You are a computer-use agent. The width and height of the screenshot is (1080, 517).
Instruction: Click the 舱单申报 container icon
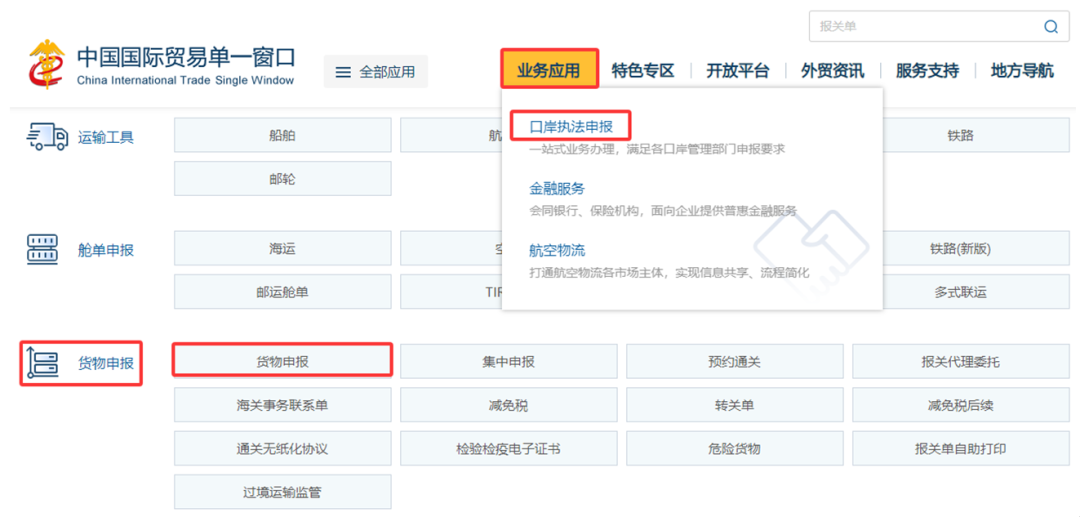point(43,249)
